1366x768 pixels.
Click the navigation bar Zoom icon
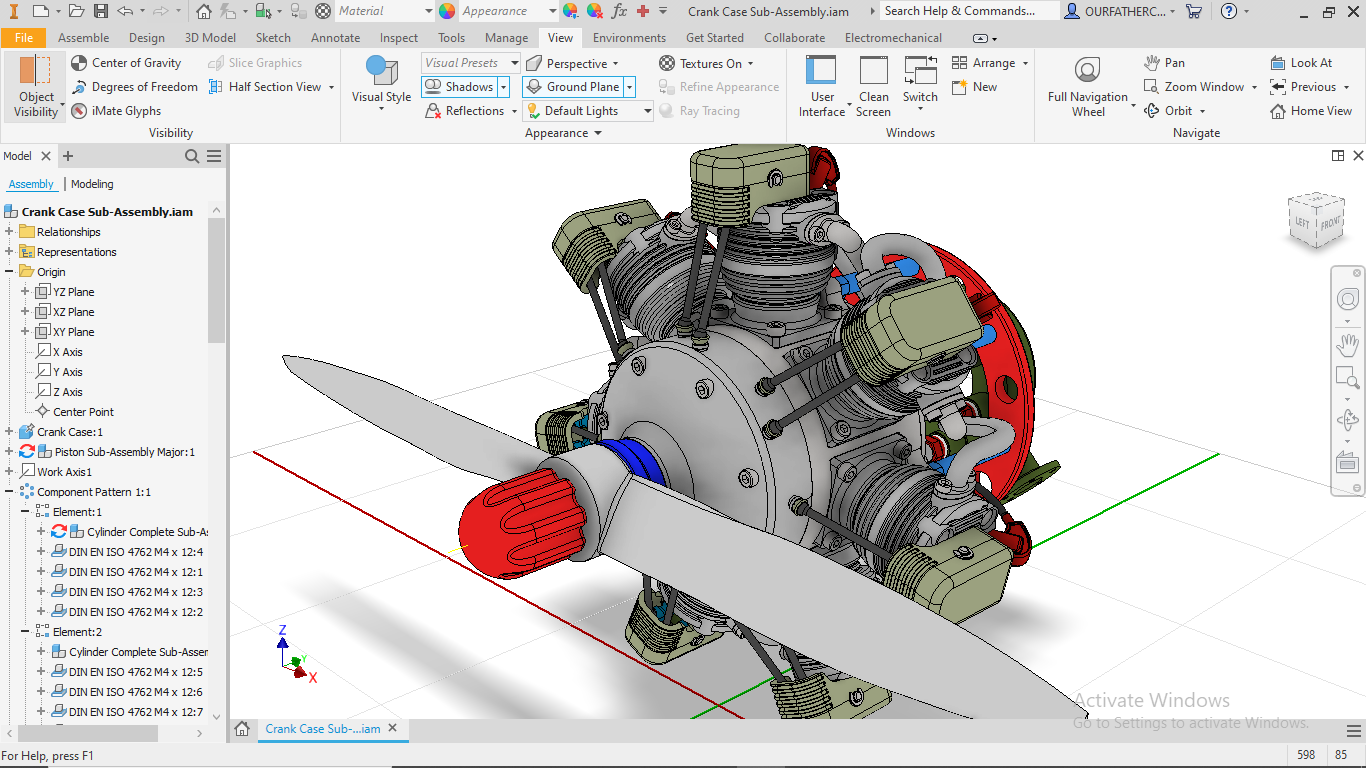tap(1347, 378)
